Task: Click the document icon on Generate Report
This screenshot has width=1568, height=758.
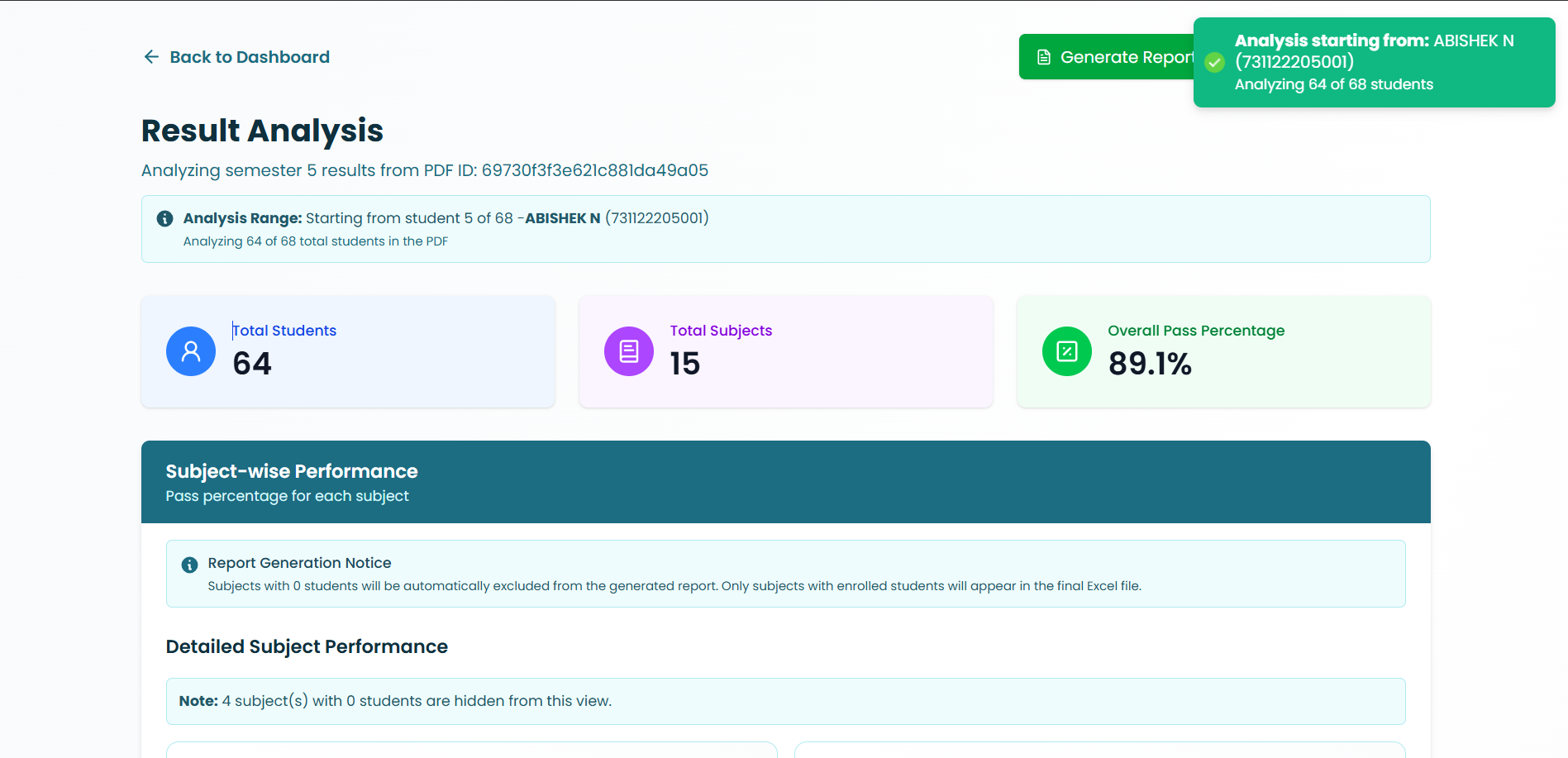Action: coord(1044,57)
